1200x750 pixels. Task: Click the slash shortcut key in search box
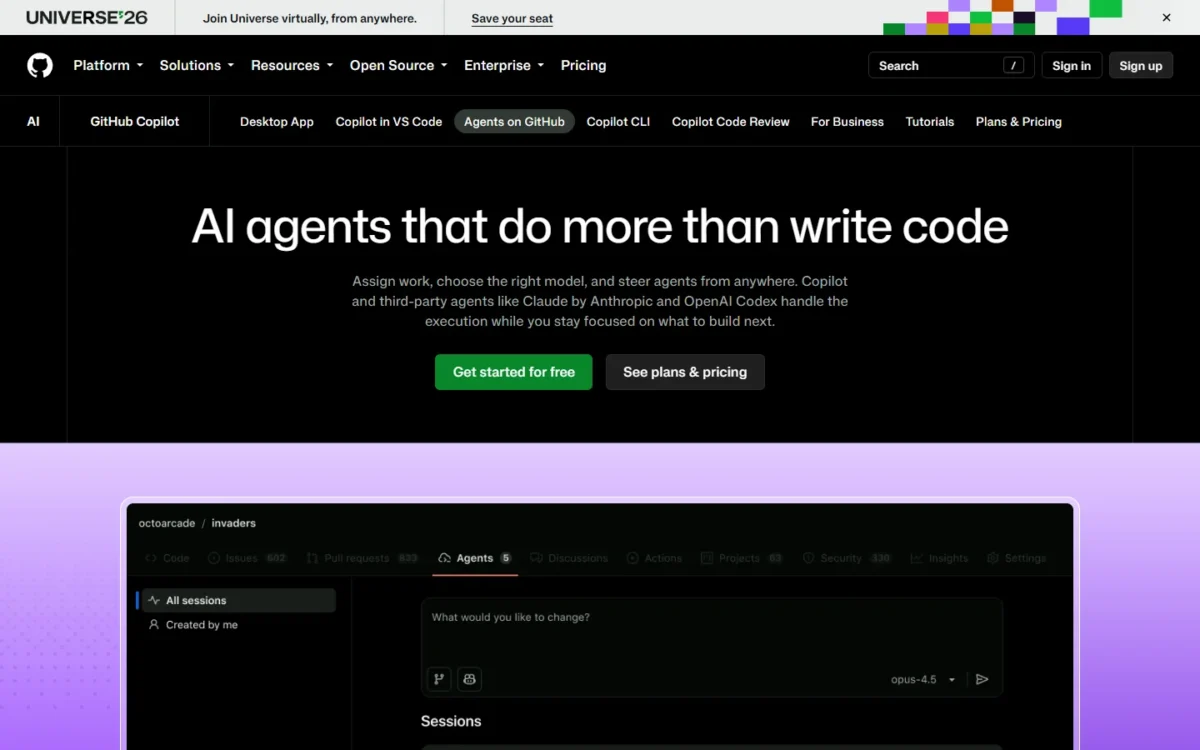[1014, 66]
